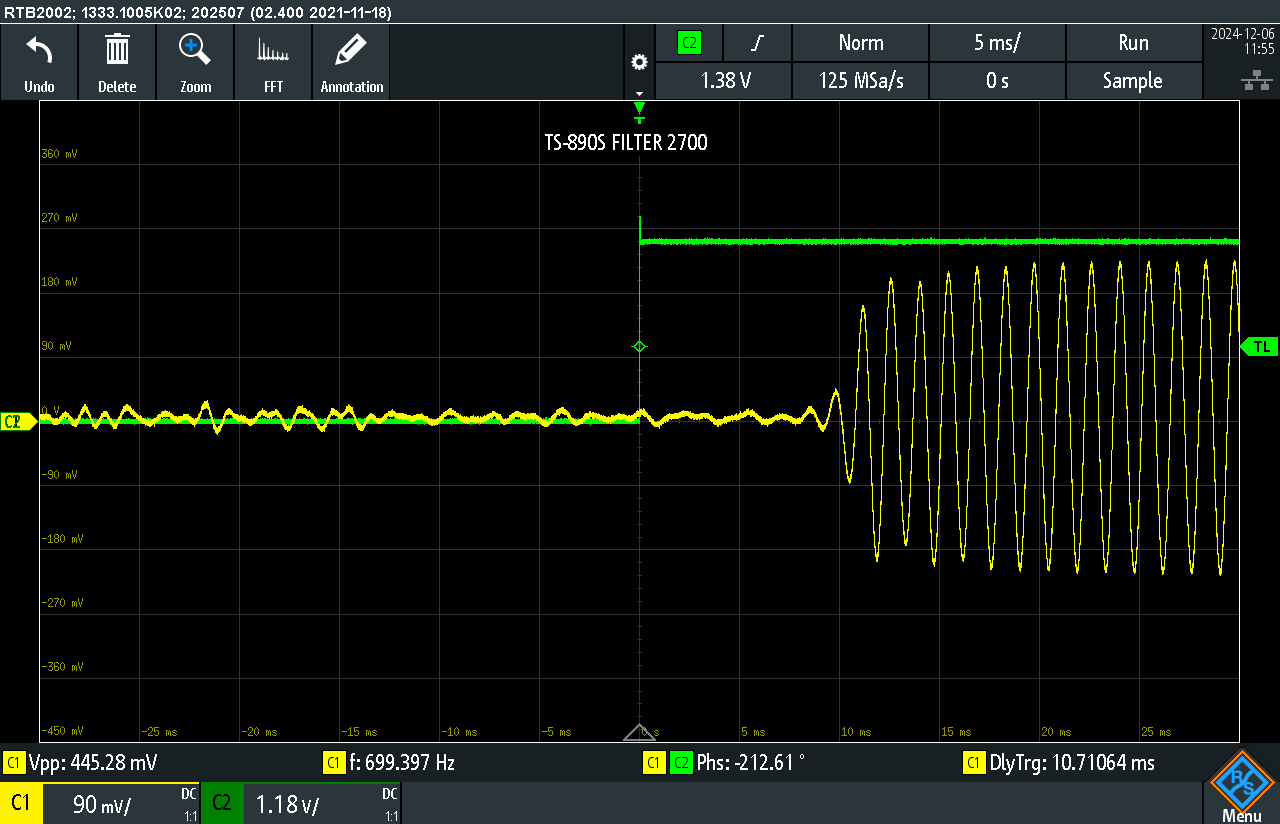The height and width of the screenshot is (824, 1280).
Task: Change the Sample acquisition mode
Action: pos(1132,81)
